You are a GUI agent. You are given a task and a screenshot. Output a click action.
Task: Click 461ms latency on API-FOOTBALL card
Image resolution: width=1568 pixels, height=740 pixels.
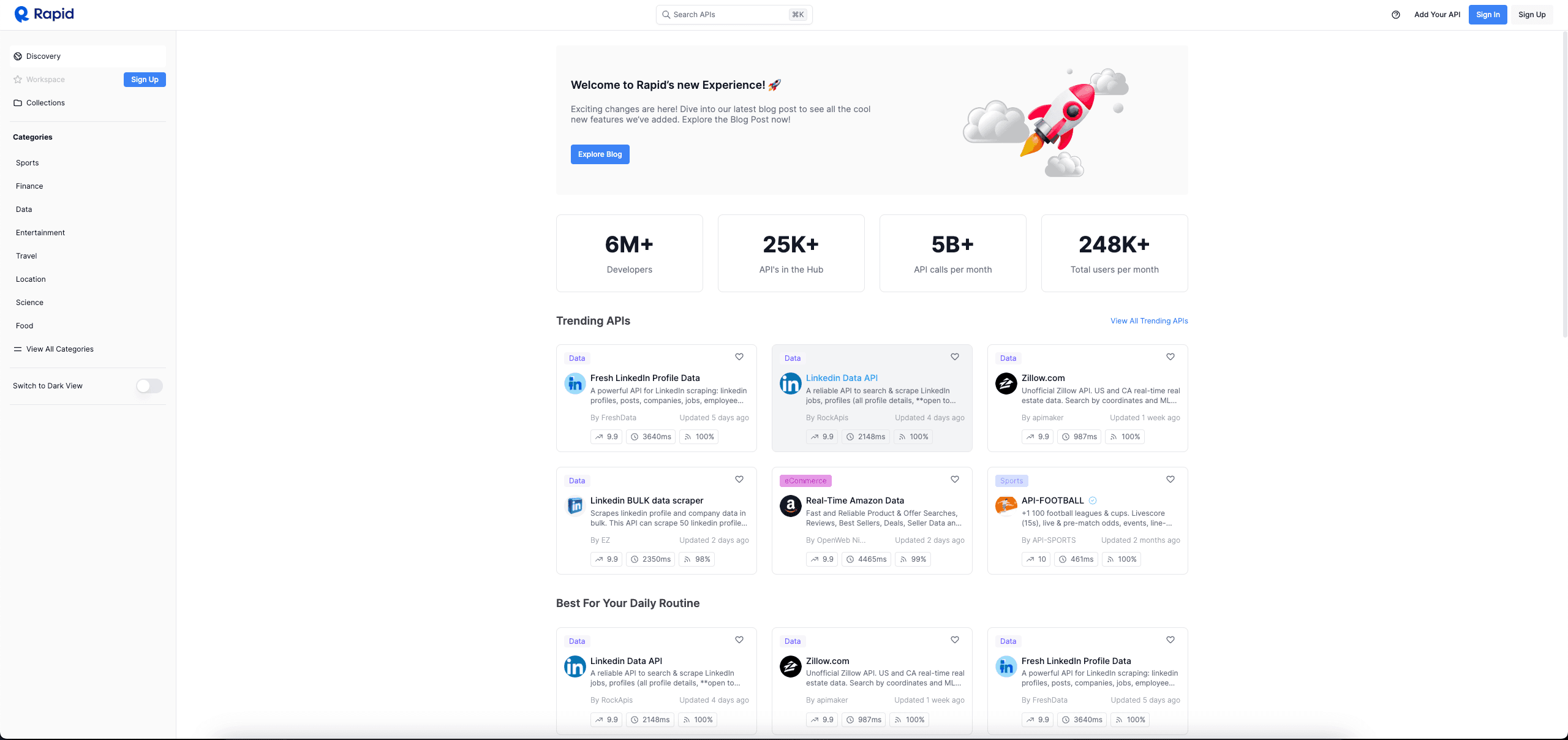coord(1076,559)
